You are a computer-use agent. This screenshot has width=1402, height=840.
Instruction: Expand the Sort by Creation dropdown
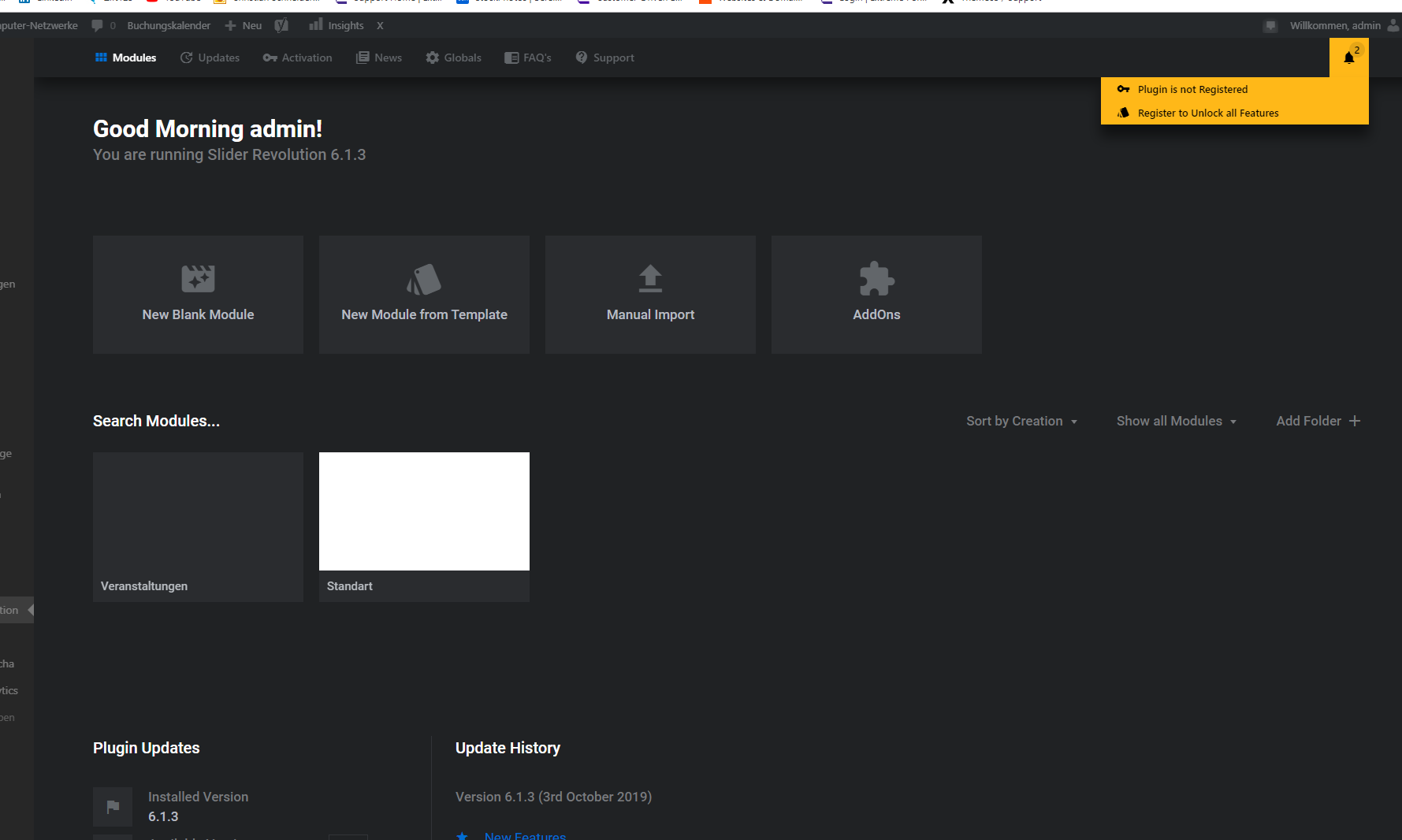[x=1022, y=421]
